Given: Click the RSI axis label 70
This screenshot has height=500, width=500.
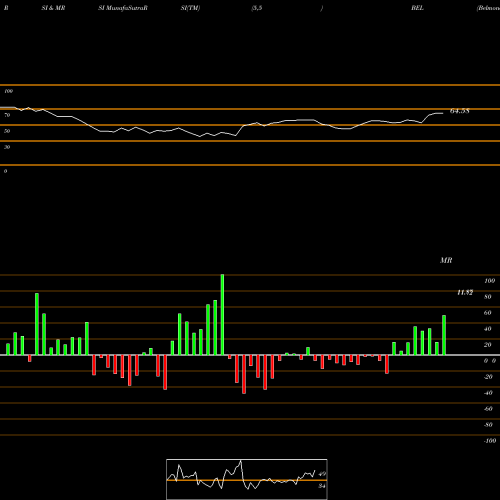Looking at the screenshot, I should click(x=7, y=115).
